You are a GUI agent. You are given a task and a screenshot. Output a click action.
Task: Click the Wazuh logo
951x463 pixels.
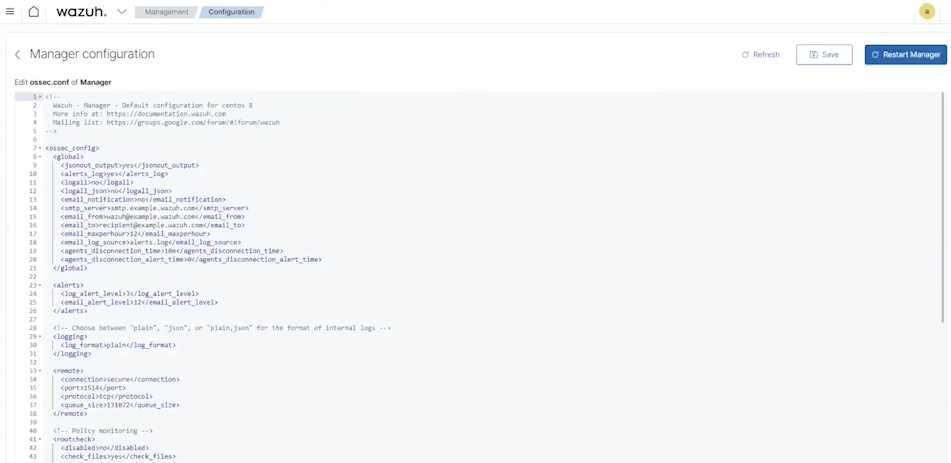pos(81,12)
